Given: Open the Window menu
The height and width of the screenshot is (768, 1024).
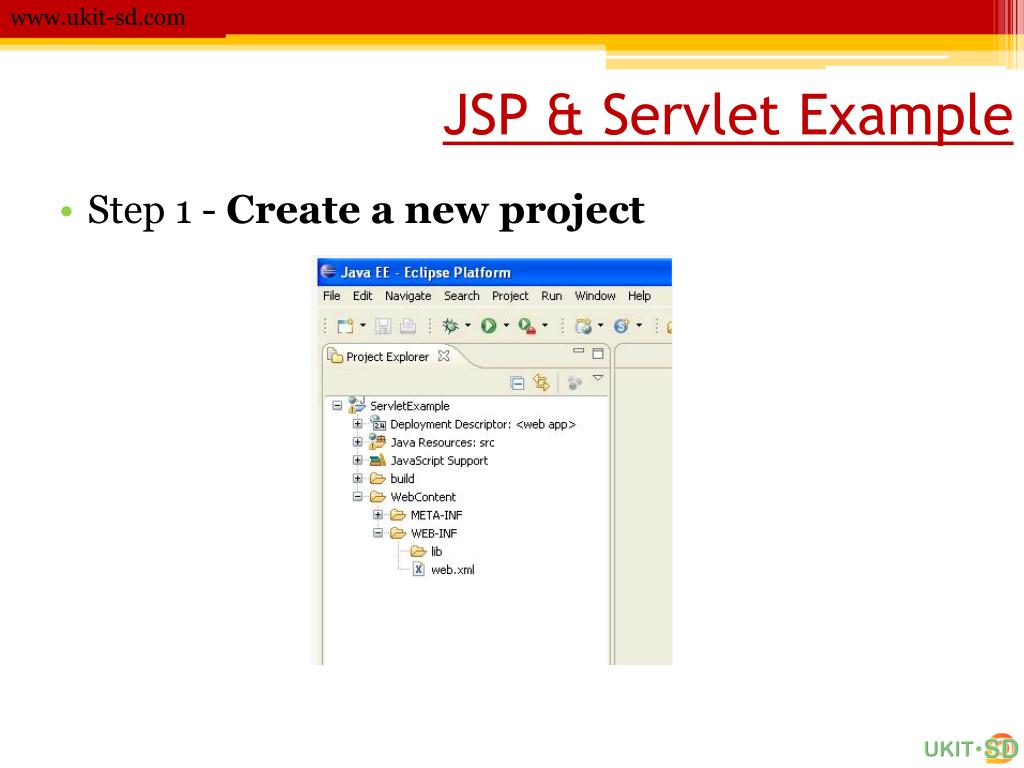Looking at the screenshot, I should click(x=595, y=296).
